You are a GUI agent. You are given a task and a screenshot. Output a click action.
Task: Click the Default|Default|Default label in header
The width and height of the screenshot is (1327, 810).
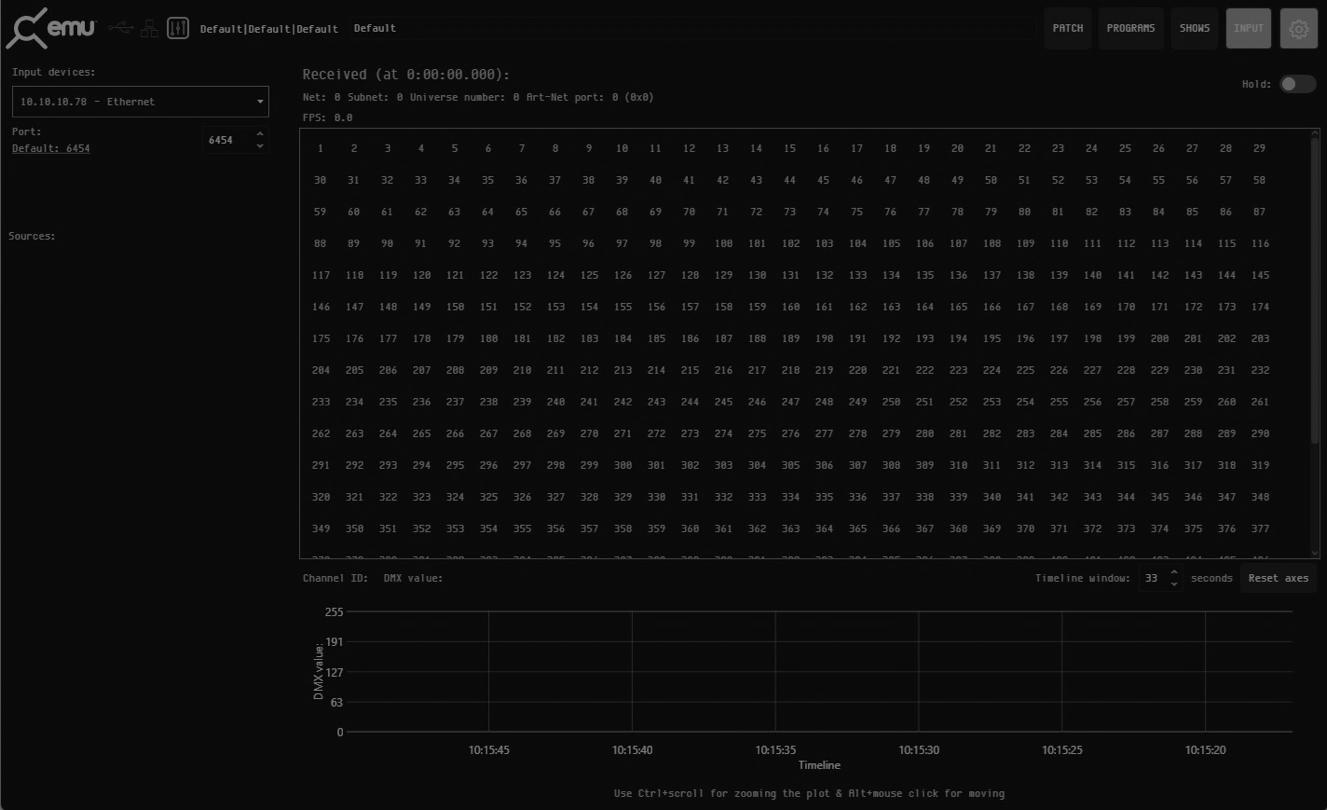269,29
